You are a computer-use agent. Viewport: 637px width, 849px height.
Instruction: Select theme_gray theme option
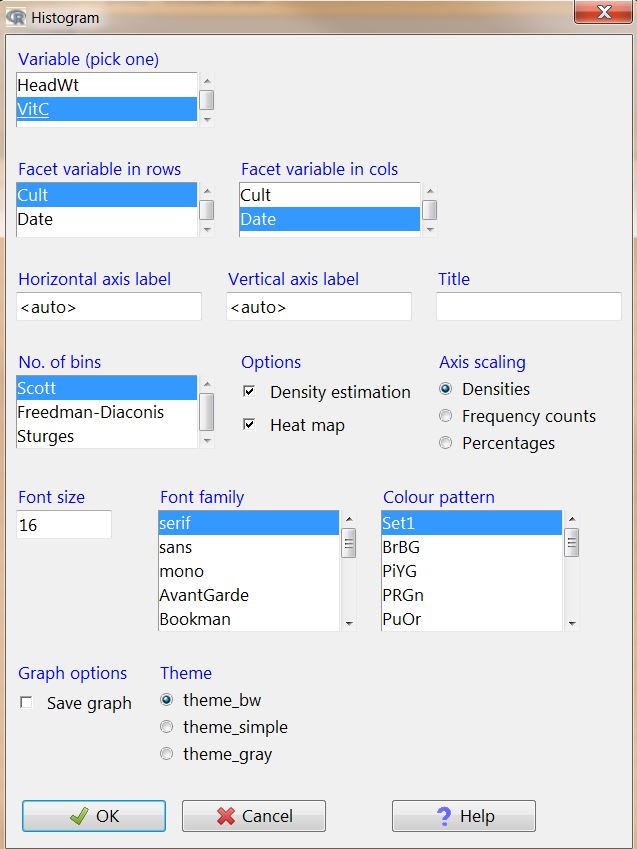[167, 754]
